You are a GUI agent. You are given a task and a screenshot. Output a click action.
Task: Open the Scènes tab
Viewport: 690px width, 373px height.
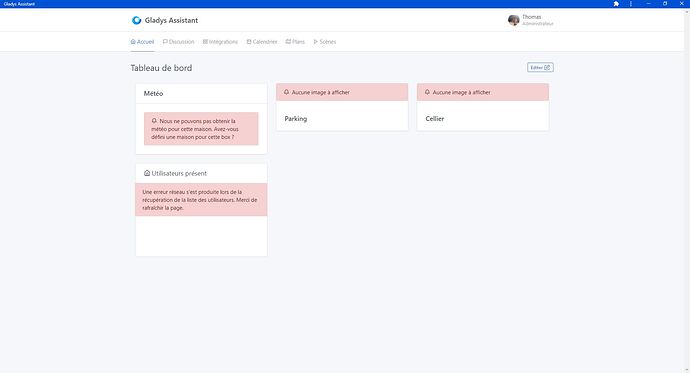click(x=325, y=42)
